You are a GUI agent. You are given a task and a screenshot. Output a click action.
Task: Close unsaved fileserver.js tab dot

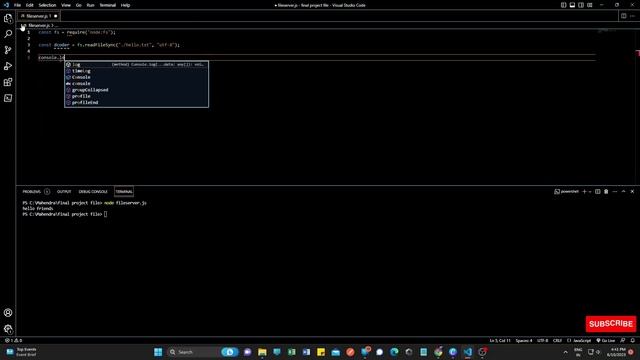tap(56, 16)
